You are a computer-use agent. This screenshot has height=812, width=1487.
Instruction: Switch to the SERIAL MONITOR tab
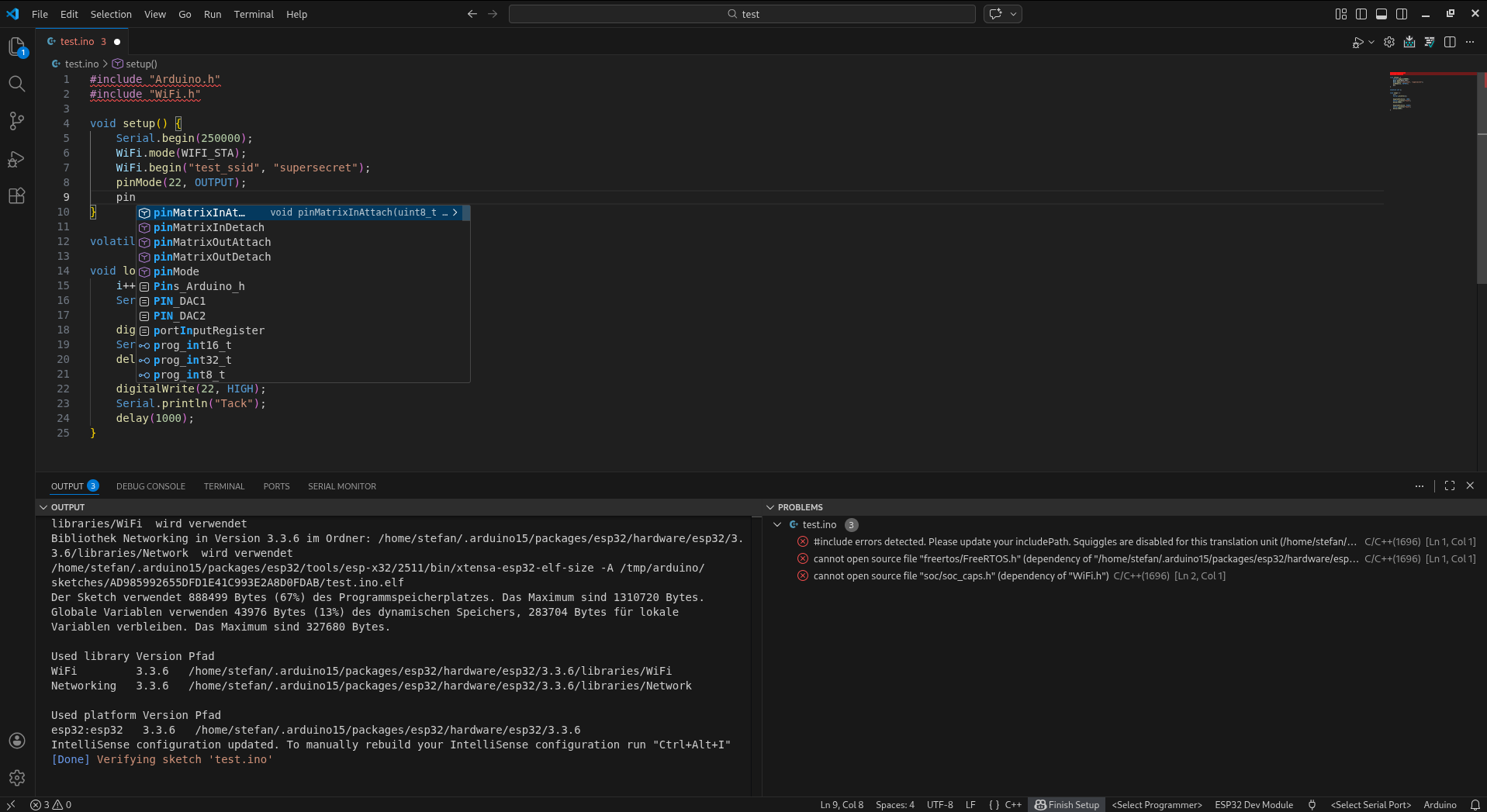click(x=341, y=486)
